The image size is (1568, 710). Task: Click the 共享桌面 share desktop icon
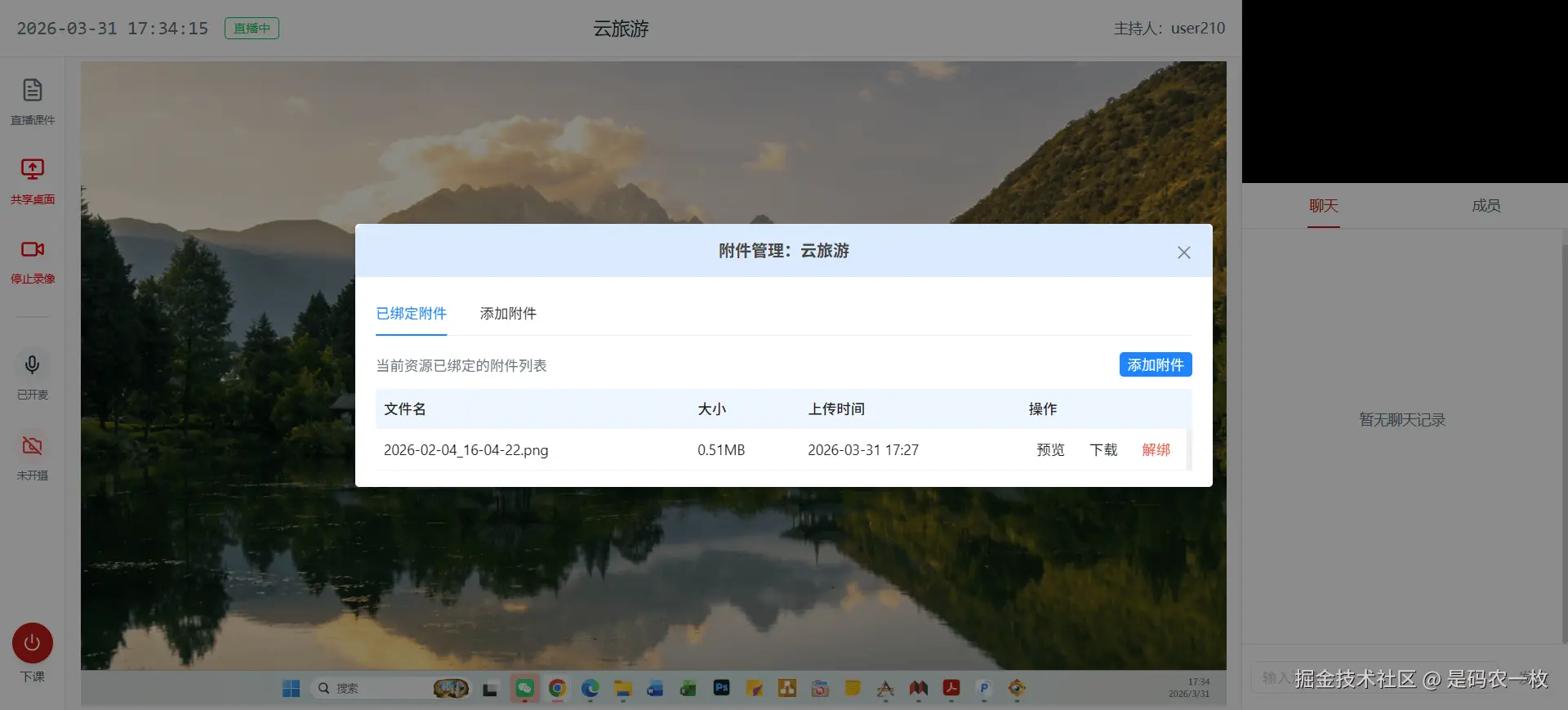(33, 169)
